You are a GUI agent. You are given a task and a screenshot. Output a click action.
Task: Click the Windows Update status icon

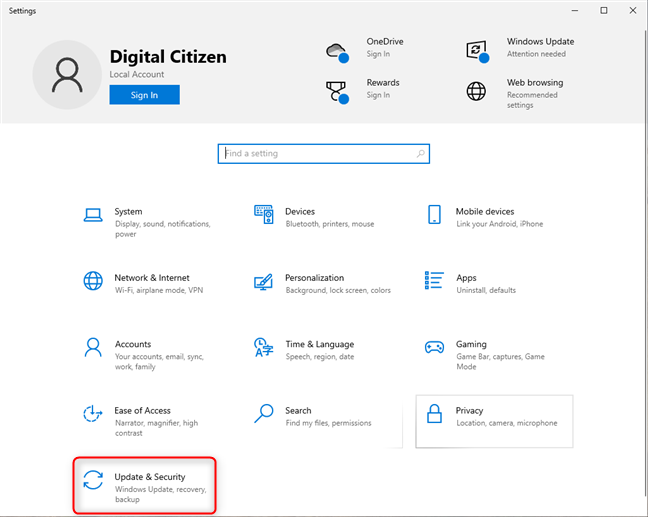pyautogui.click(x=478, y=52)
